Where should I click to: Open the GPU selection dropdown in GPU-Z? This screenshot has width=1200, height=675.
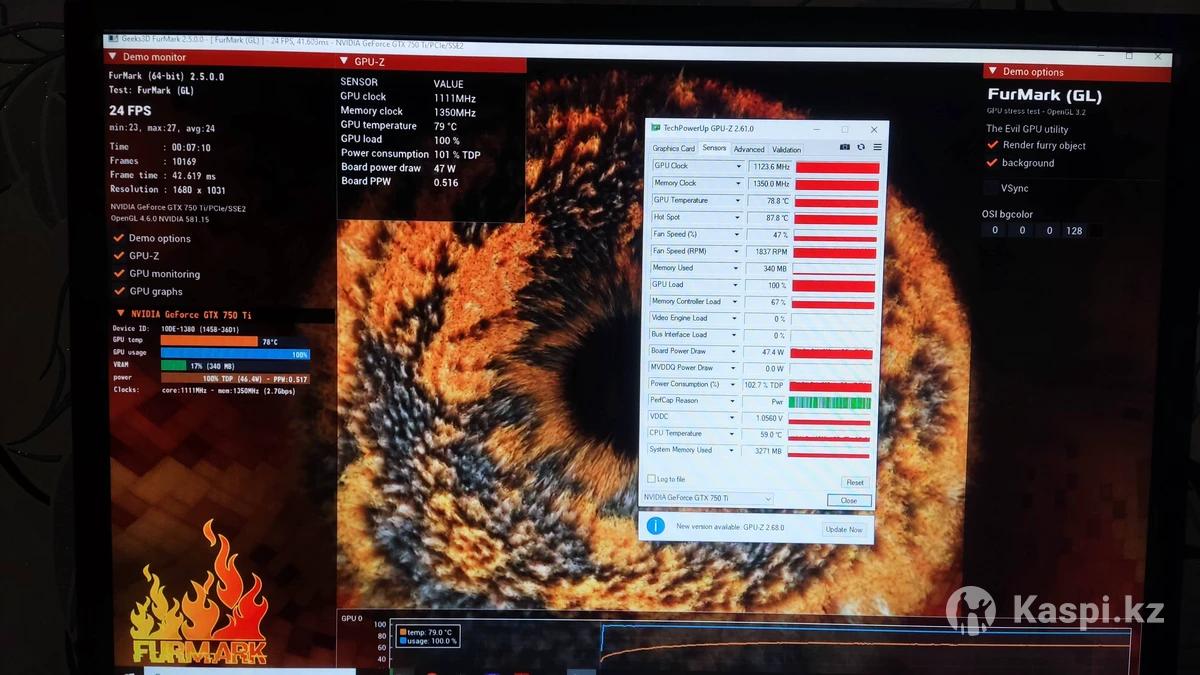(x=767, y=498)
